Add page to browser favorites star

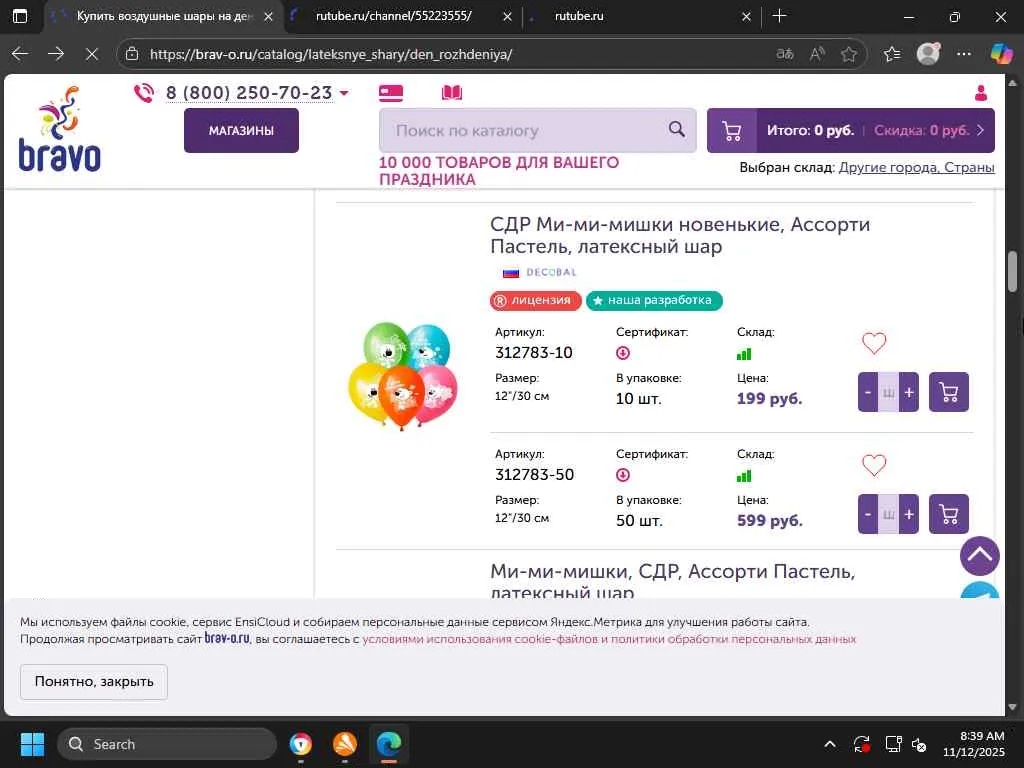pyautogui.click(x=848, y=54)
